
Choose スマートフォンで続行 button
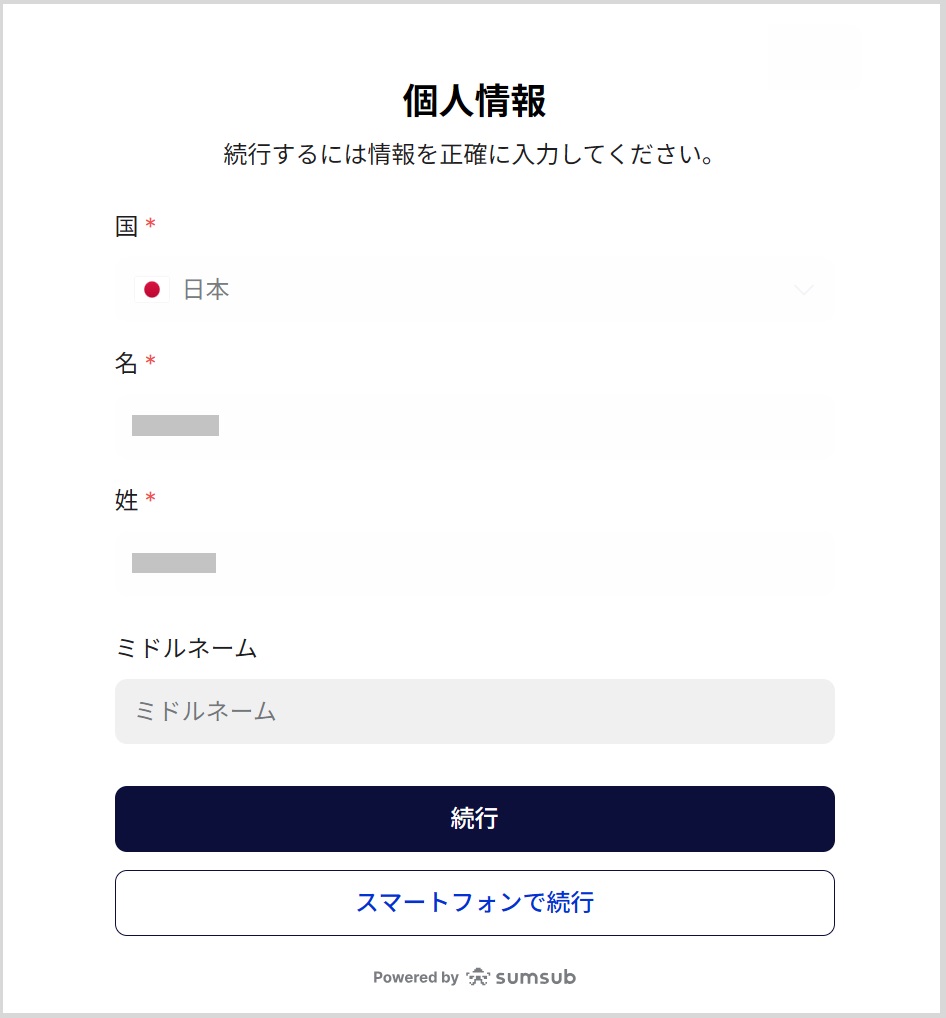pos(475,903)
